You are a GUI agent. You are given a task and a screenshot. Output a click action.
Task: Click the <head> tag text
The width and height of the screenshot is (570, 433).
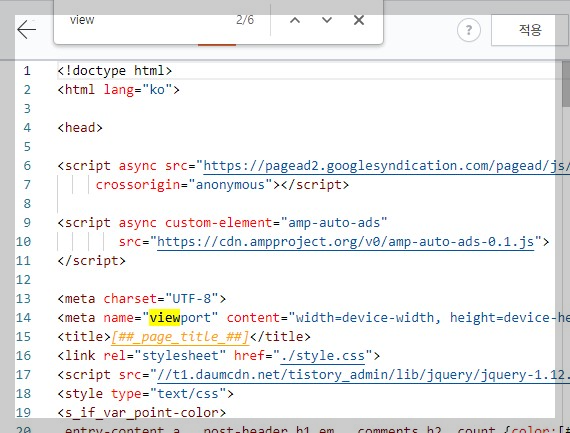click(80, 128)
